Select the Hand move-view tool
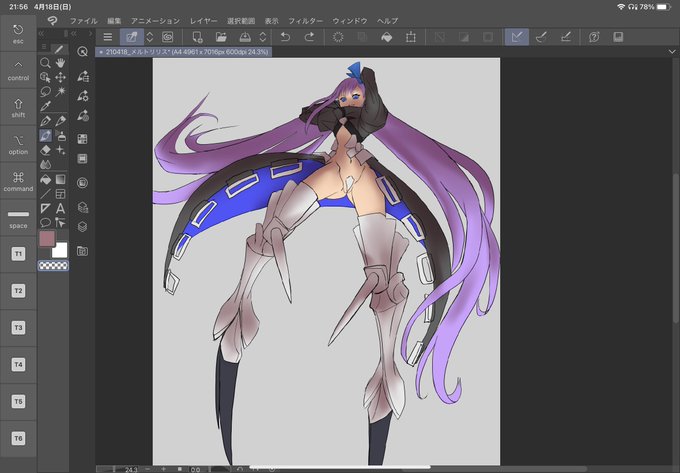The height and width of the screenshot is (473, 680). [60, 63]
